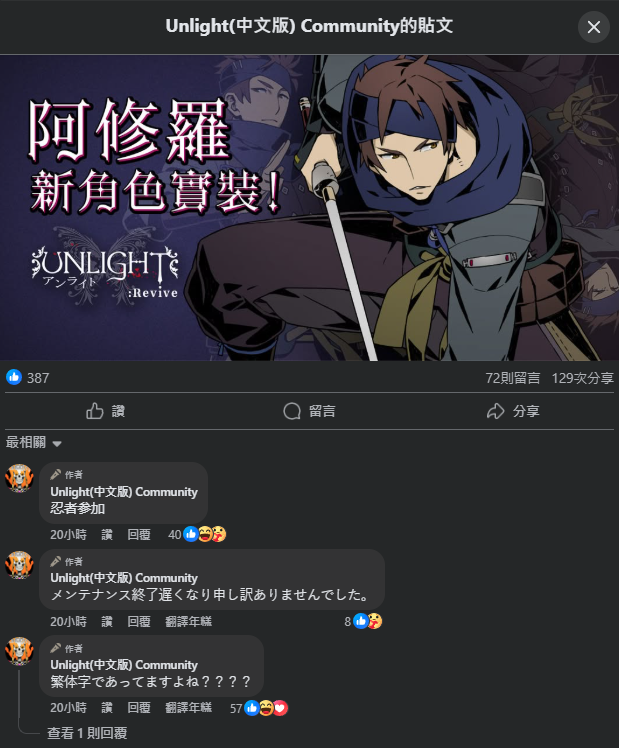619x748 pixels.
Task: Close the post dialog with the X button
Action: click(x=594, y=27)
